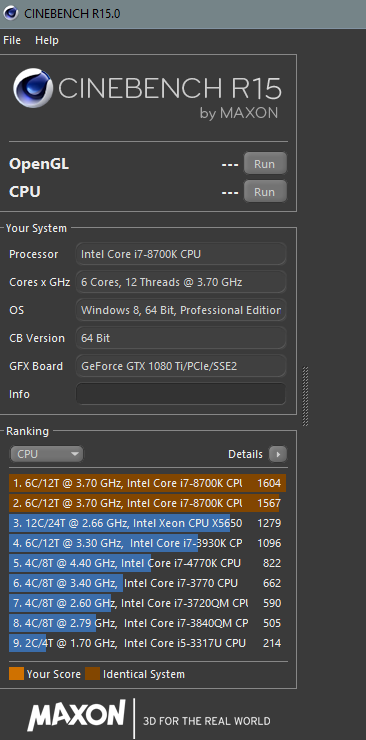Click the orange Your Score legend swatch
The image size is (366, 740).
(16, 673)
